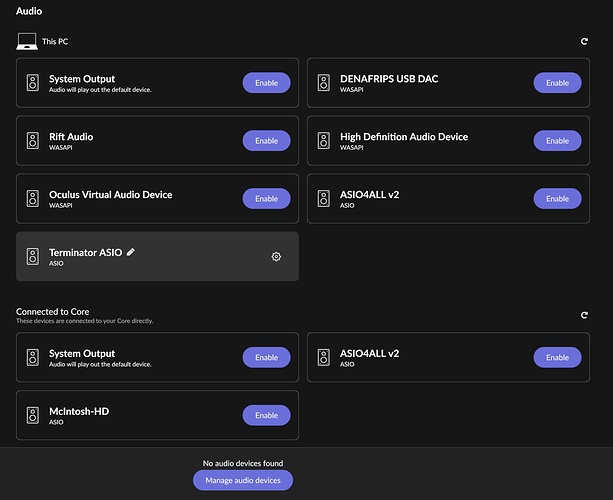613x500 pixels.
Task: Enable ASIO4ALL v2 connected to Core
Action: point(557,357)
